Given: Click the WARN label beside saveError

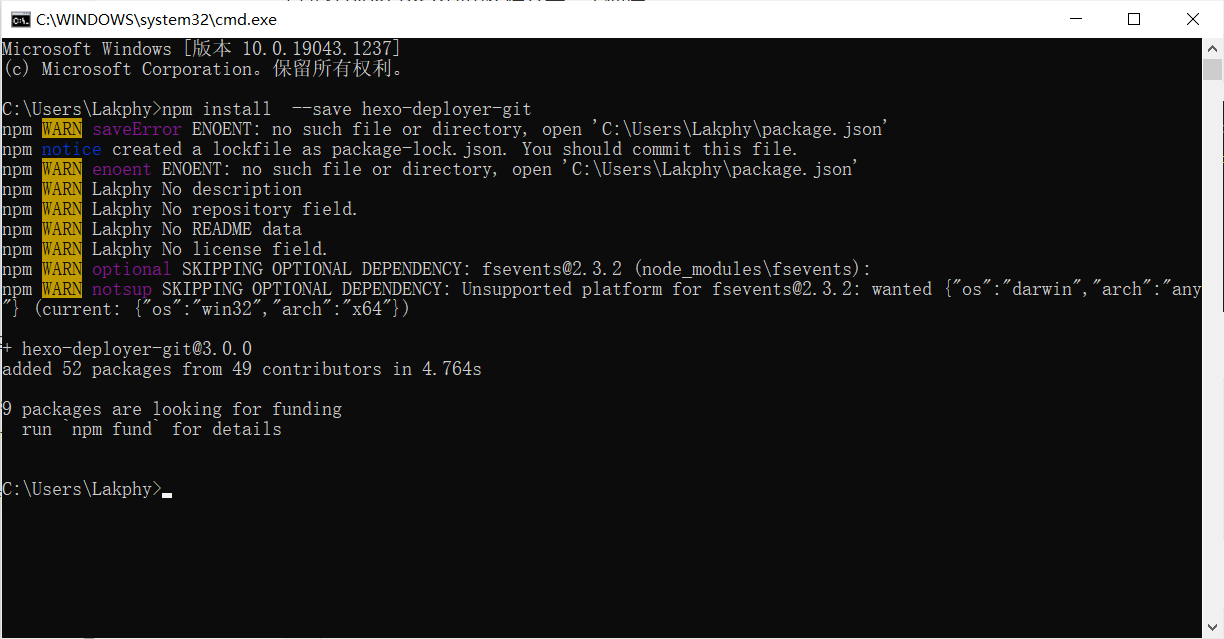Looking at the screenshot, I should [62, 129].
